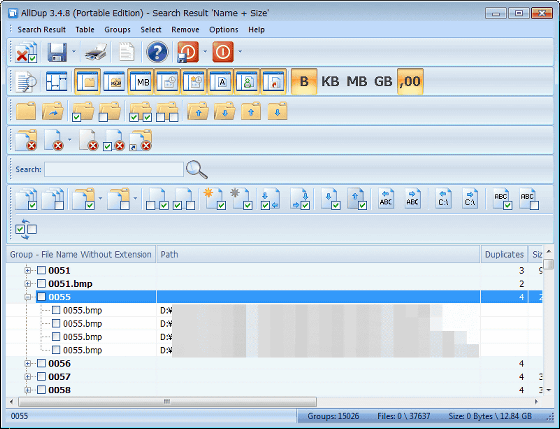This screenshot has width=560, height=429.
Task: Click the printer icon
Action: tap(96, 52)
